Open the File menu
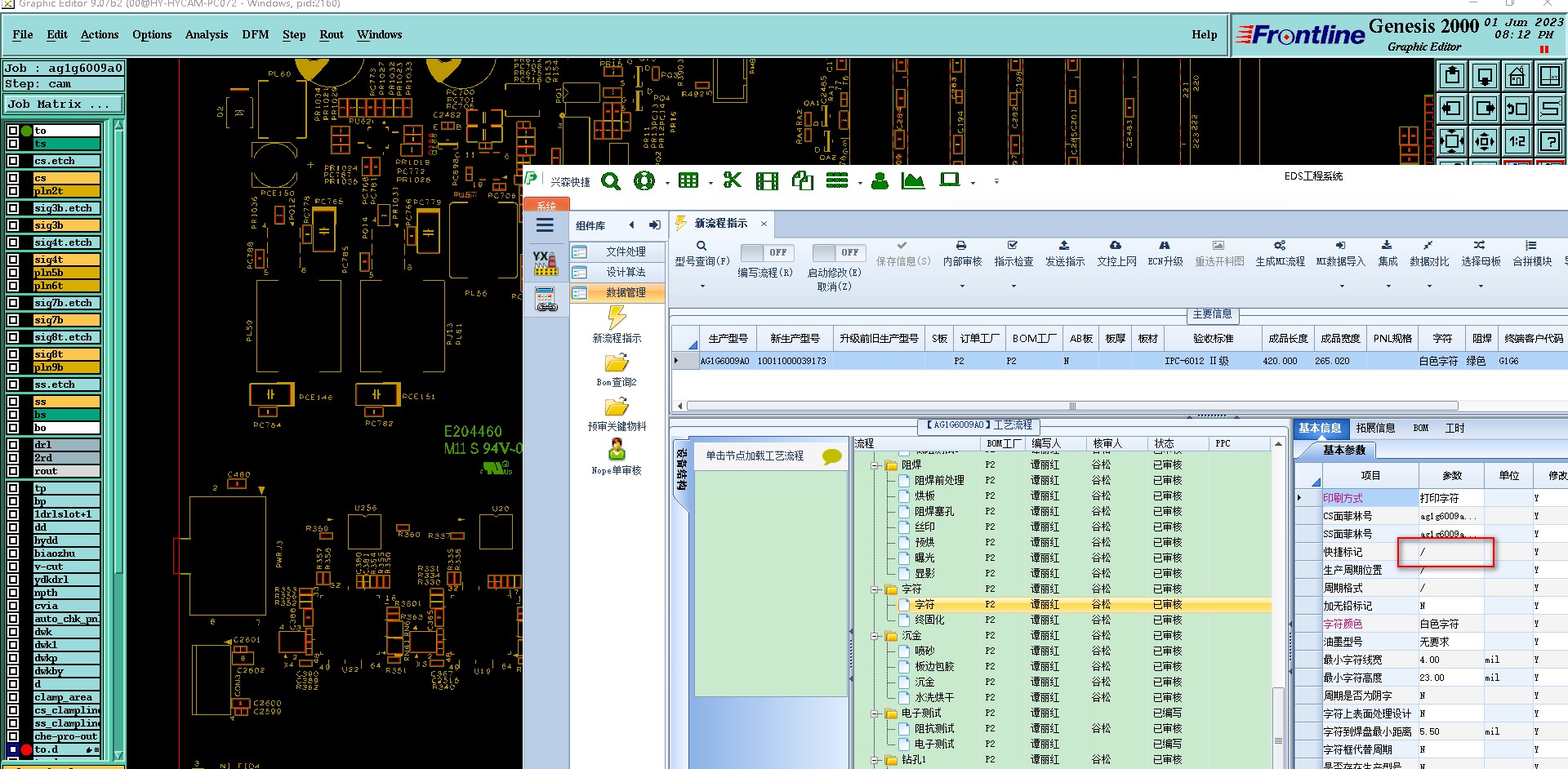Viewport: 1568px width, 769px height. point(23,34)
